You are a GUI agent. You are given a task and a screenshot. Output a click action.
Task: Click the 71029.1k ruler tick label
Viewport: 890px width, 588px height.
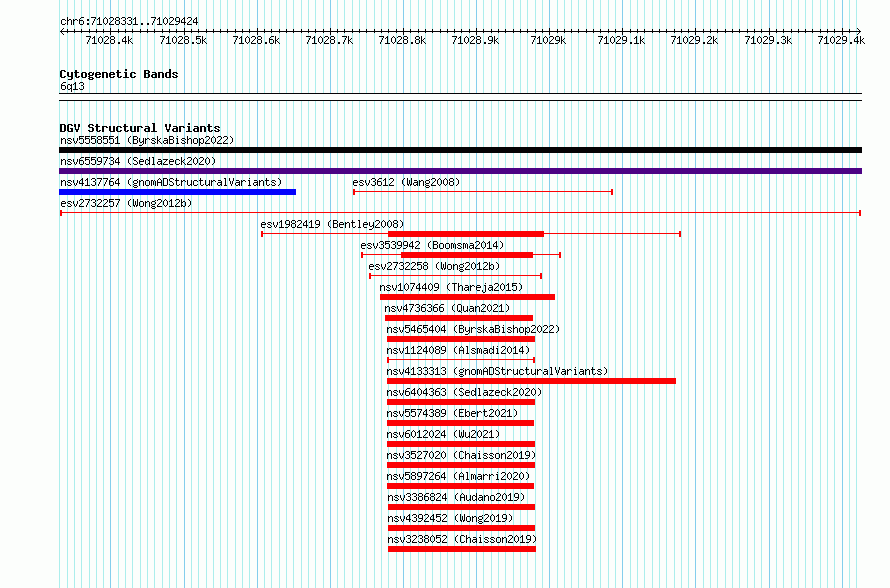621,40
